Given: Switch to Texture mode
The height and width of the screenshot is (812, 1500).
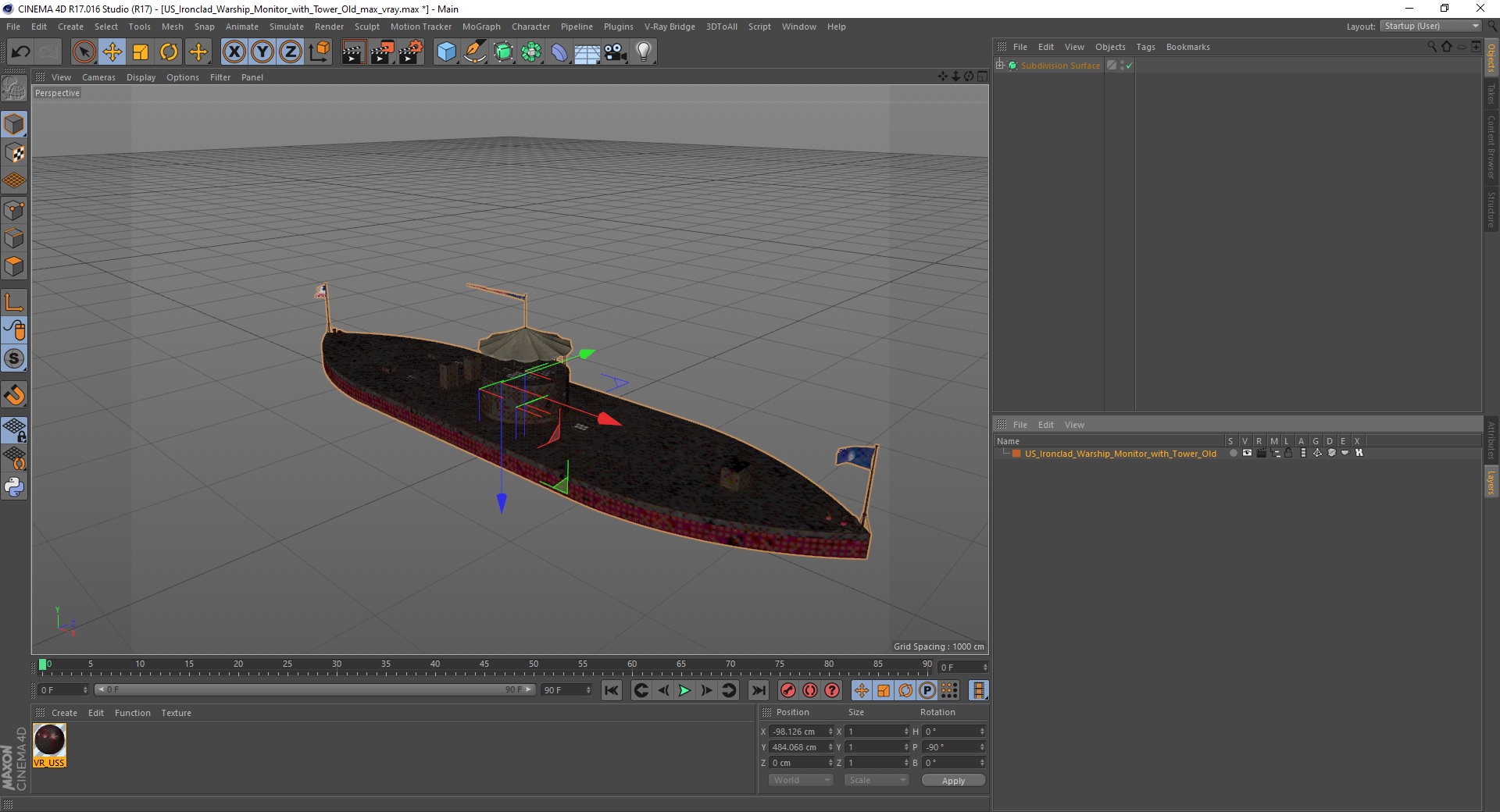Looking at the screenshot, I should pos(14,152).
